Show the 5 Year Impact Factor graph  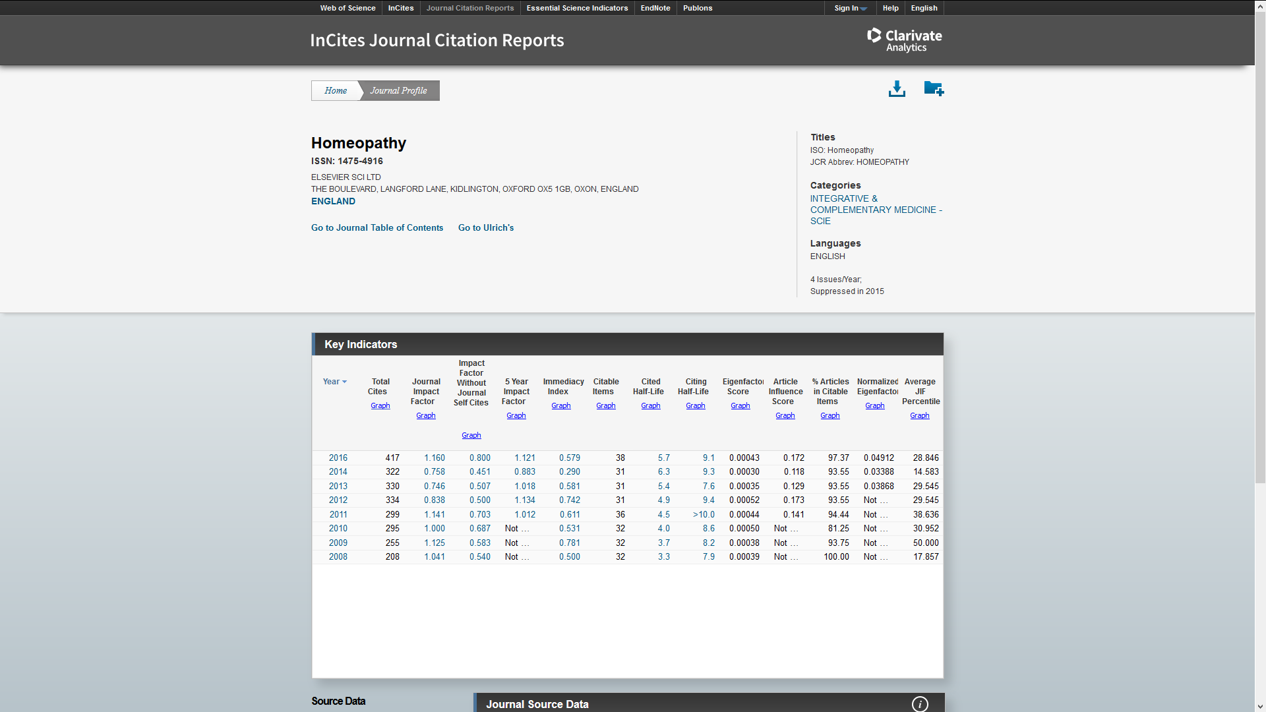[516, 416]
